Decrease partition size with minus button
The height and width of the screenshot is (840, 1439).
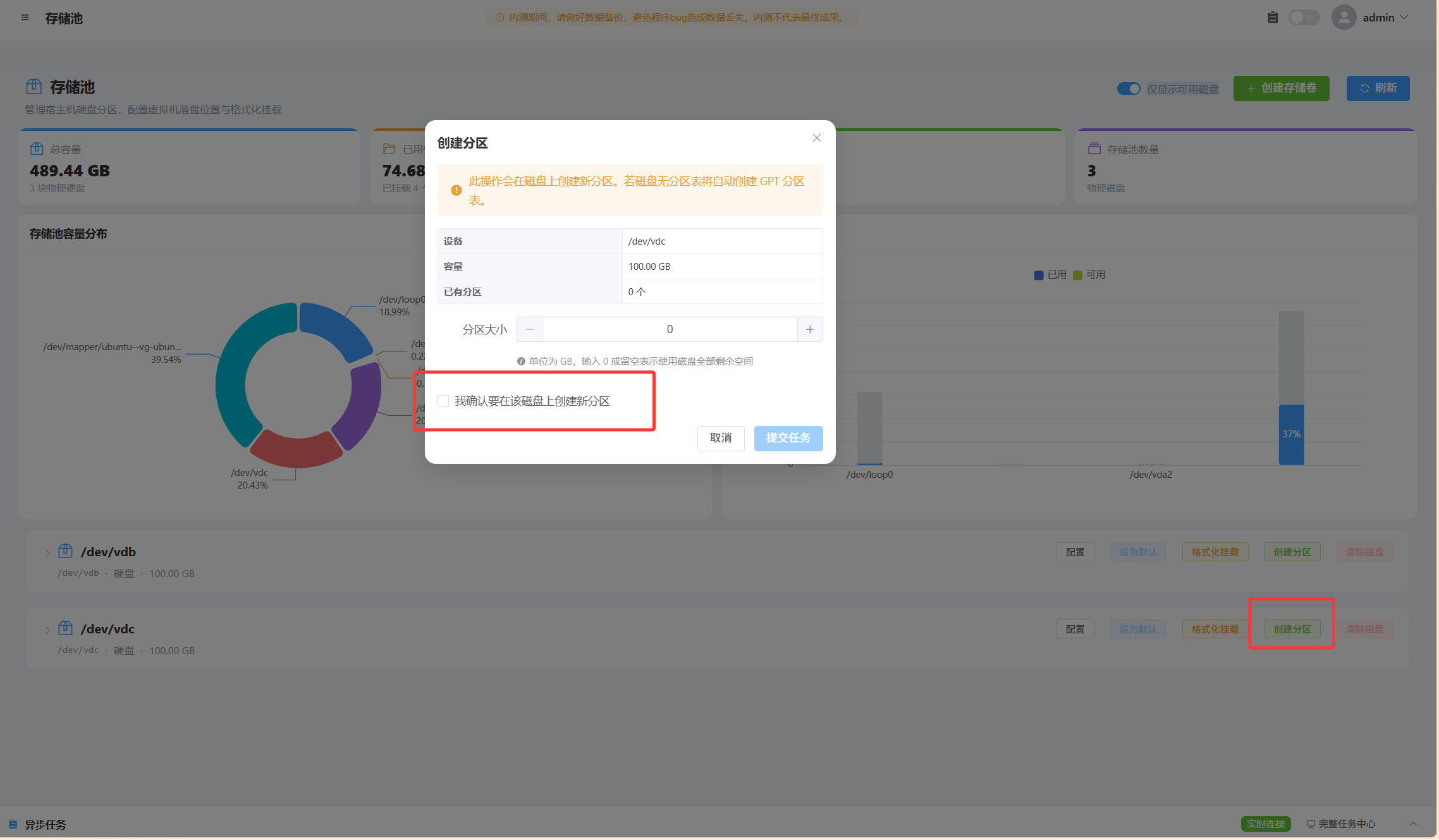(x=530, y=329)
